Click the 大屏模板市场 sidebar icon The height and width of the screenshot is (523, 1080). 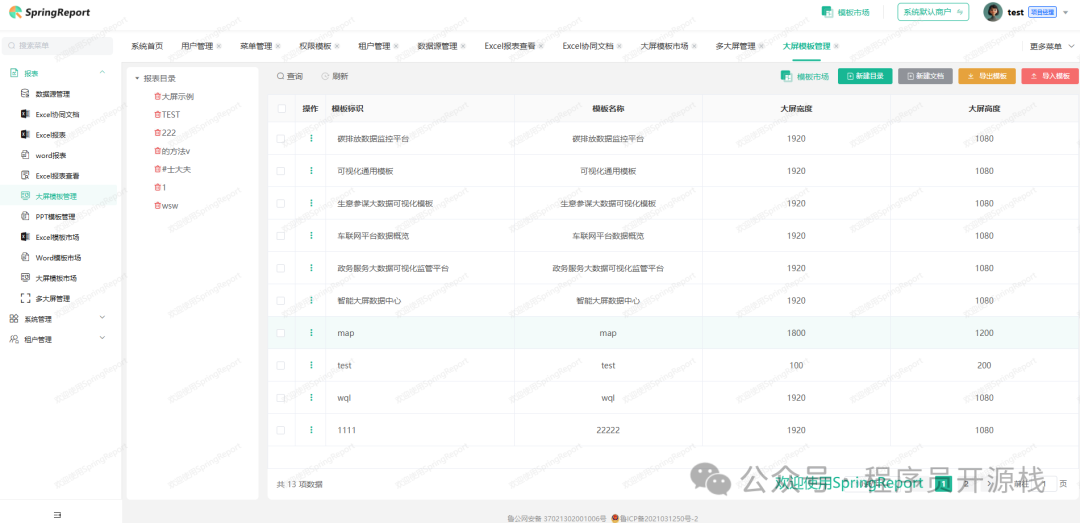(25, 278)
